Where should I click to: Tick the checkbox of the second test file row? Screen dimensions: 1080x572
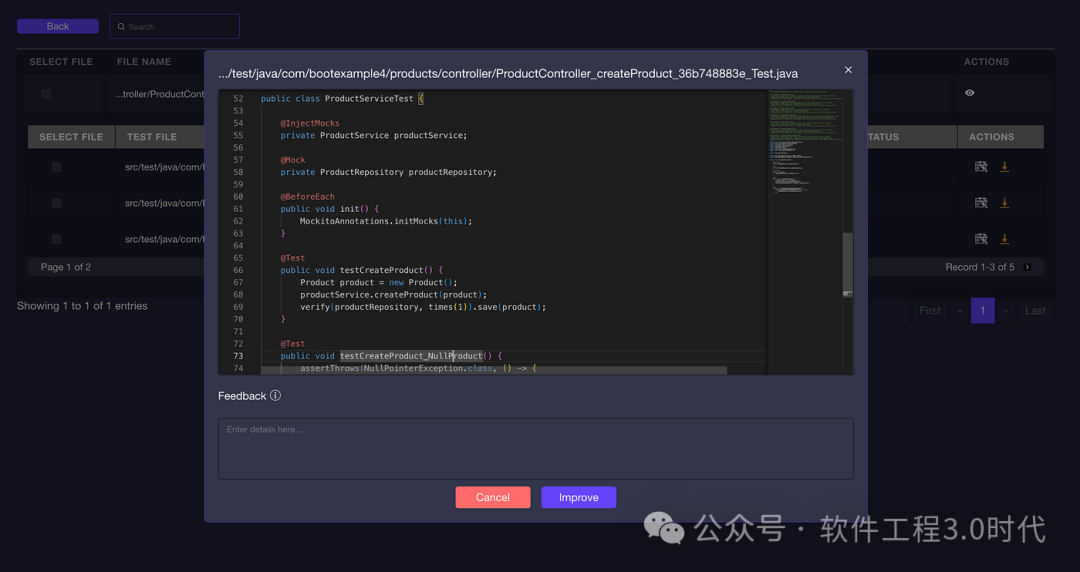pyautogui.click(x=56, y=203)
